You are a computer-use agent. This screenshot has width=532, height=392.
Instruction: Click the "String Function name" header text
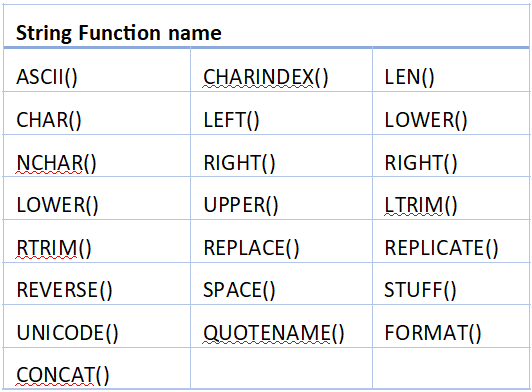click(119, 34)
